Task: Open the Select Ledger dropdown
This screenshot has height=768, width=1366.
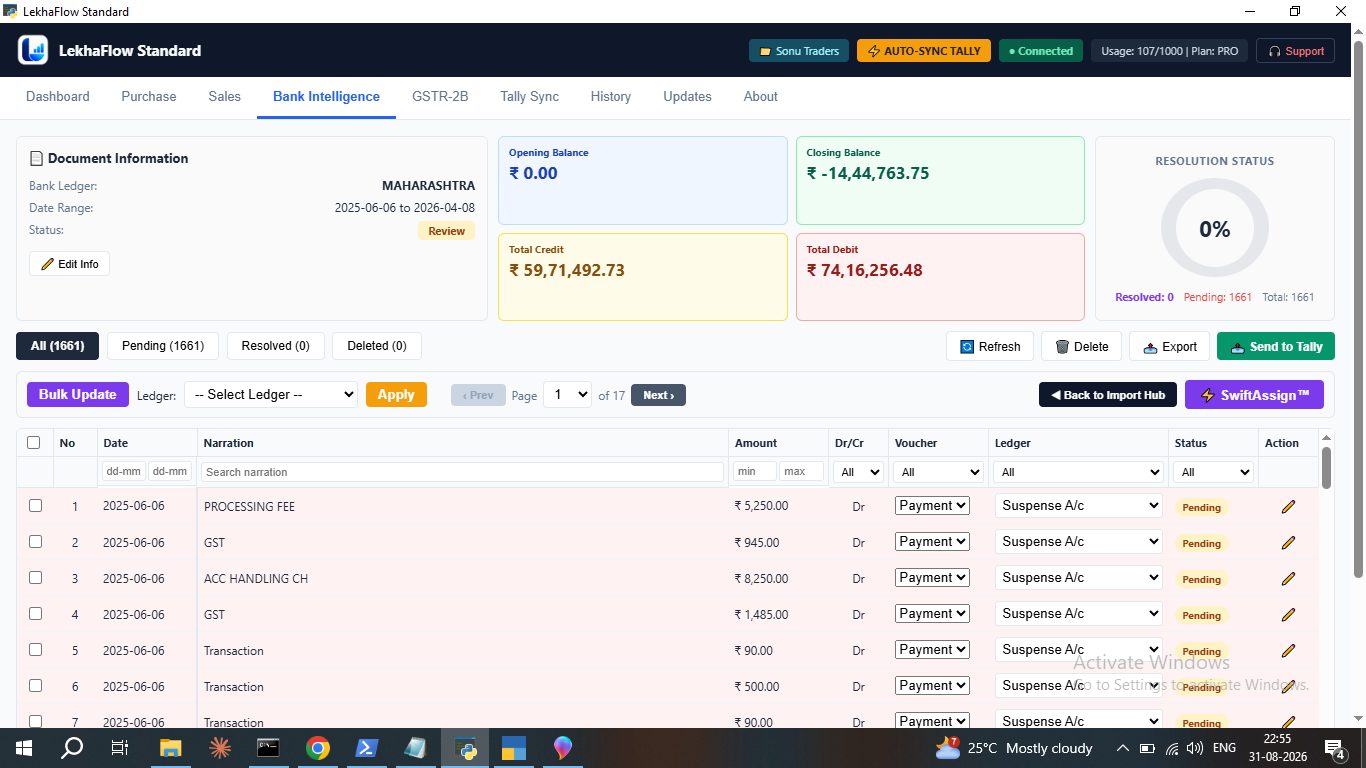Action: 271,395
